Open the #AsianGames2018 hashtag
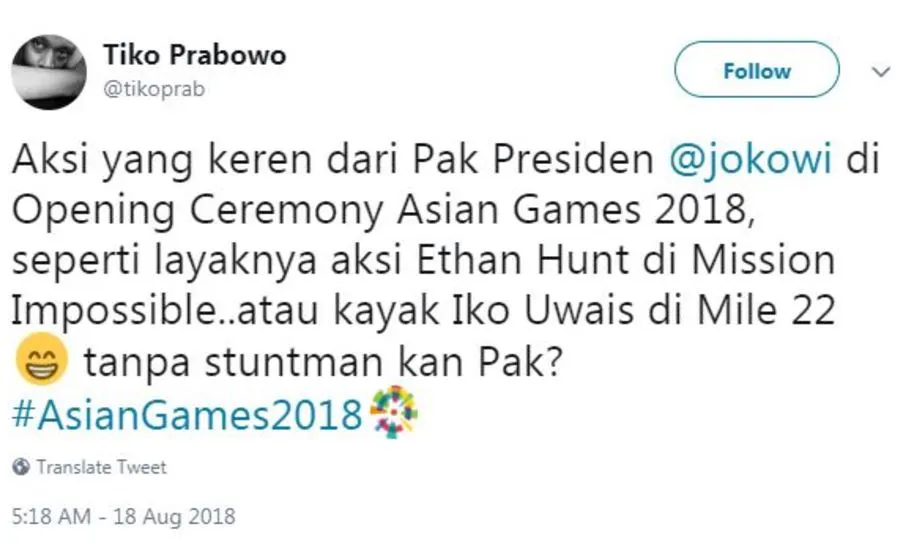This screenshot has height=544, width=916. click(x=187, y=415)
